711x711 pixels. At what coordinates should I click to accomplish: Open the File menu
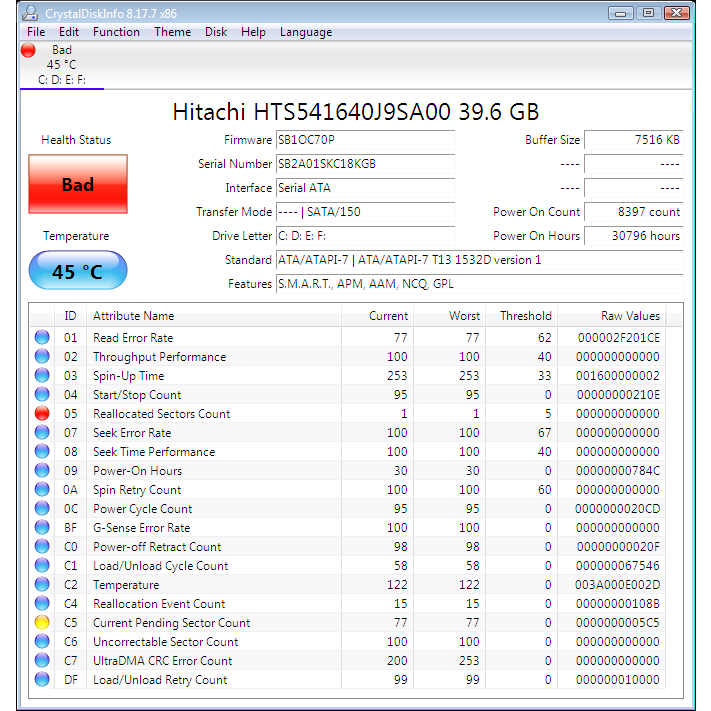(36, 32)
